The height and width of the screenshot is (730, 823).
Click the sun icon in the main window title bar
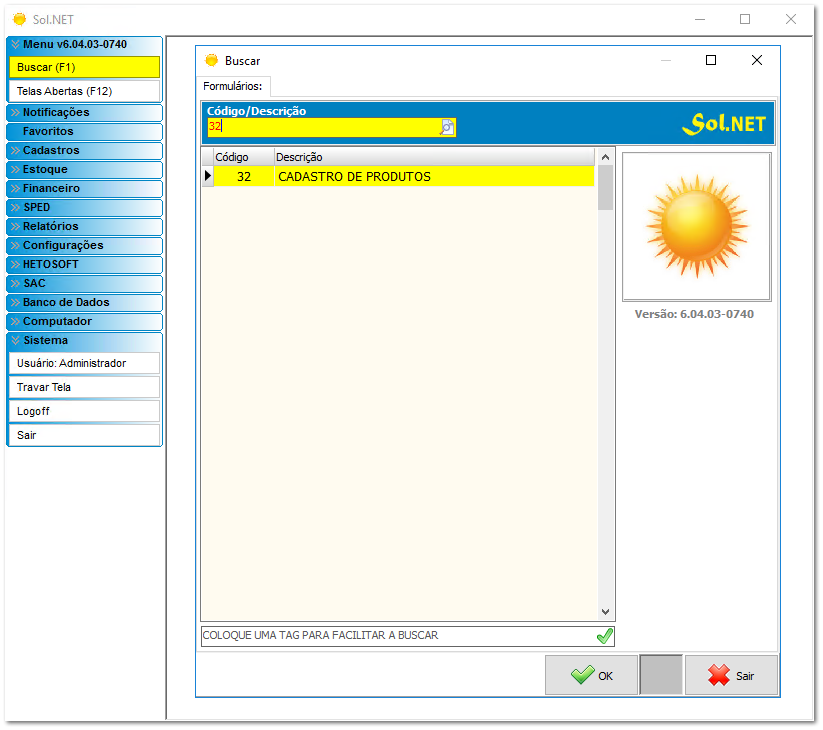(x=18, y=19)
